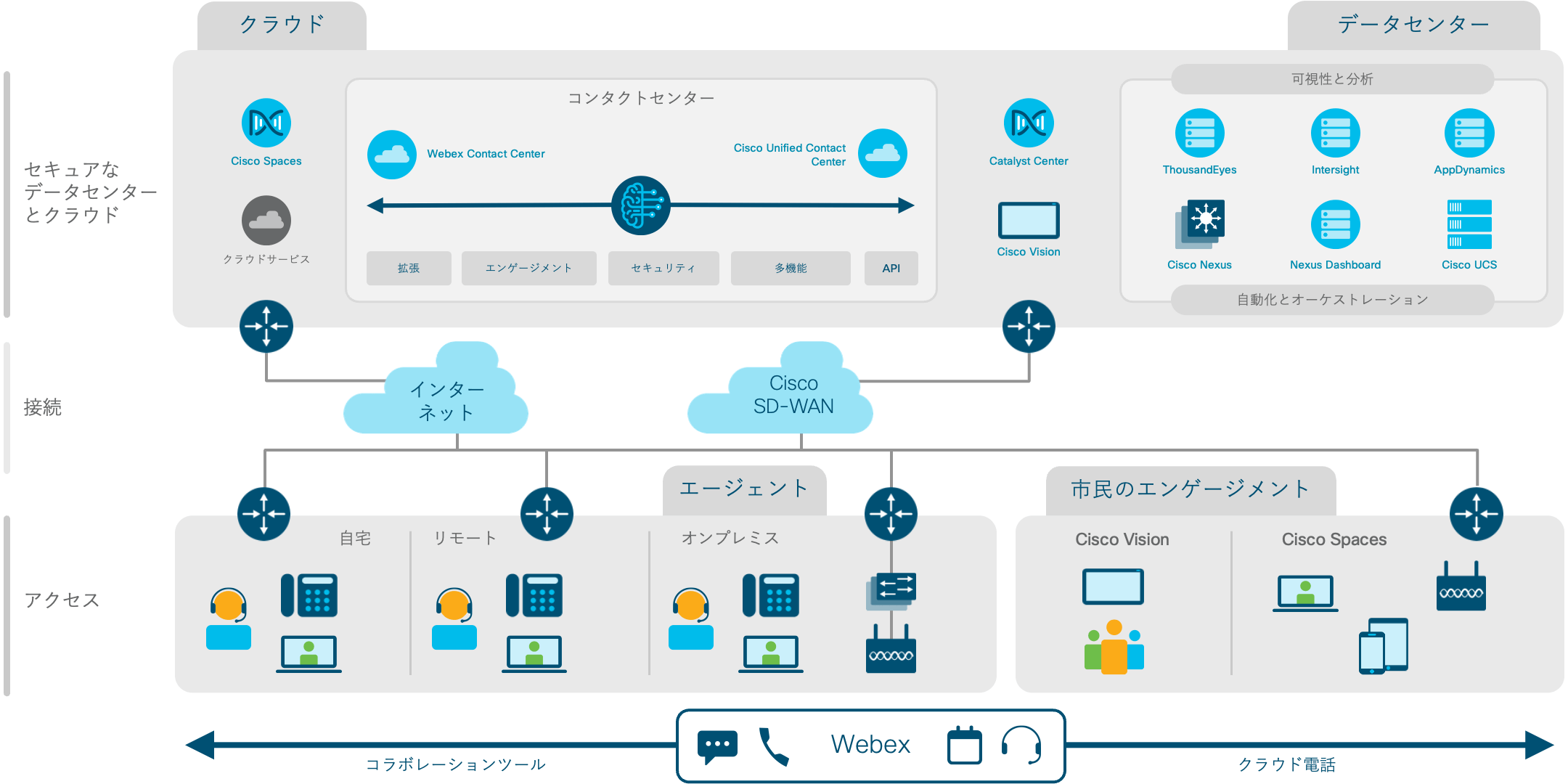Click the Cisco Spaces cloud icon

pyautogui.click(x=266, y=123)
